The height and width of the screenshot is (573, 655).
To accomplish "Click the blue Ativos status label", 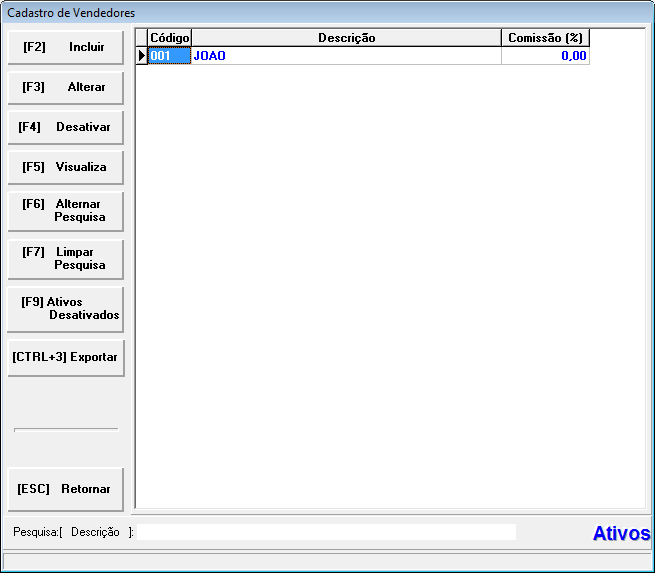I will point(621,533).
